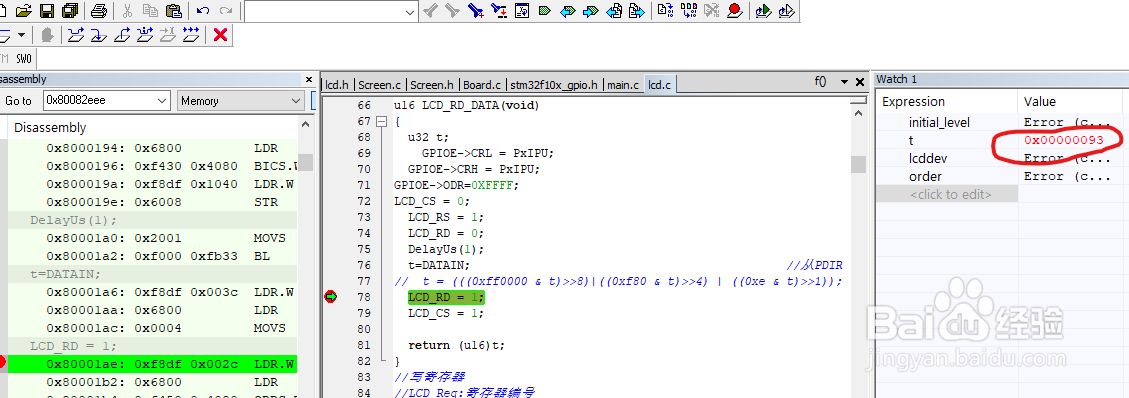Jump to the next bookmark
This screenshot has width=1129, height=398.
(591, 11)
